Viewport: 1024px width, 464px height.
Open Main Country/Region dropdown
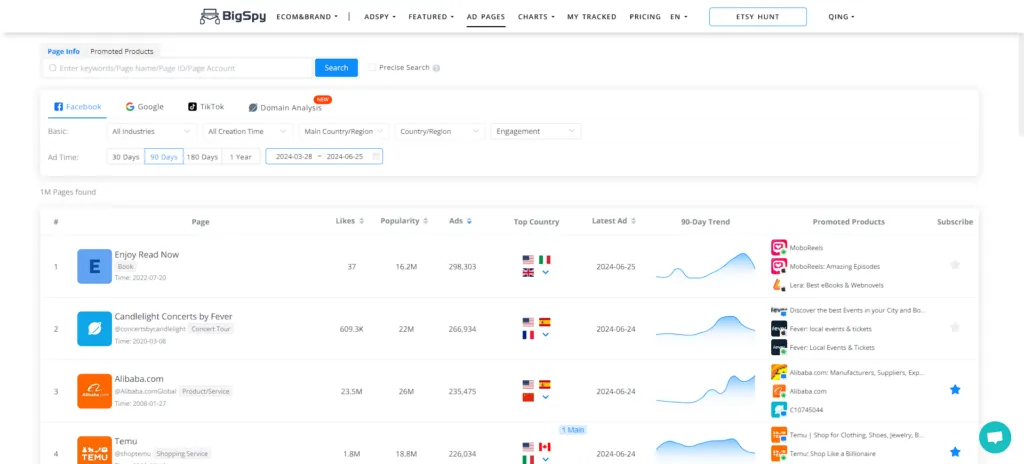coord(344,131)
